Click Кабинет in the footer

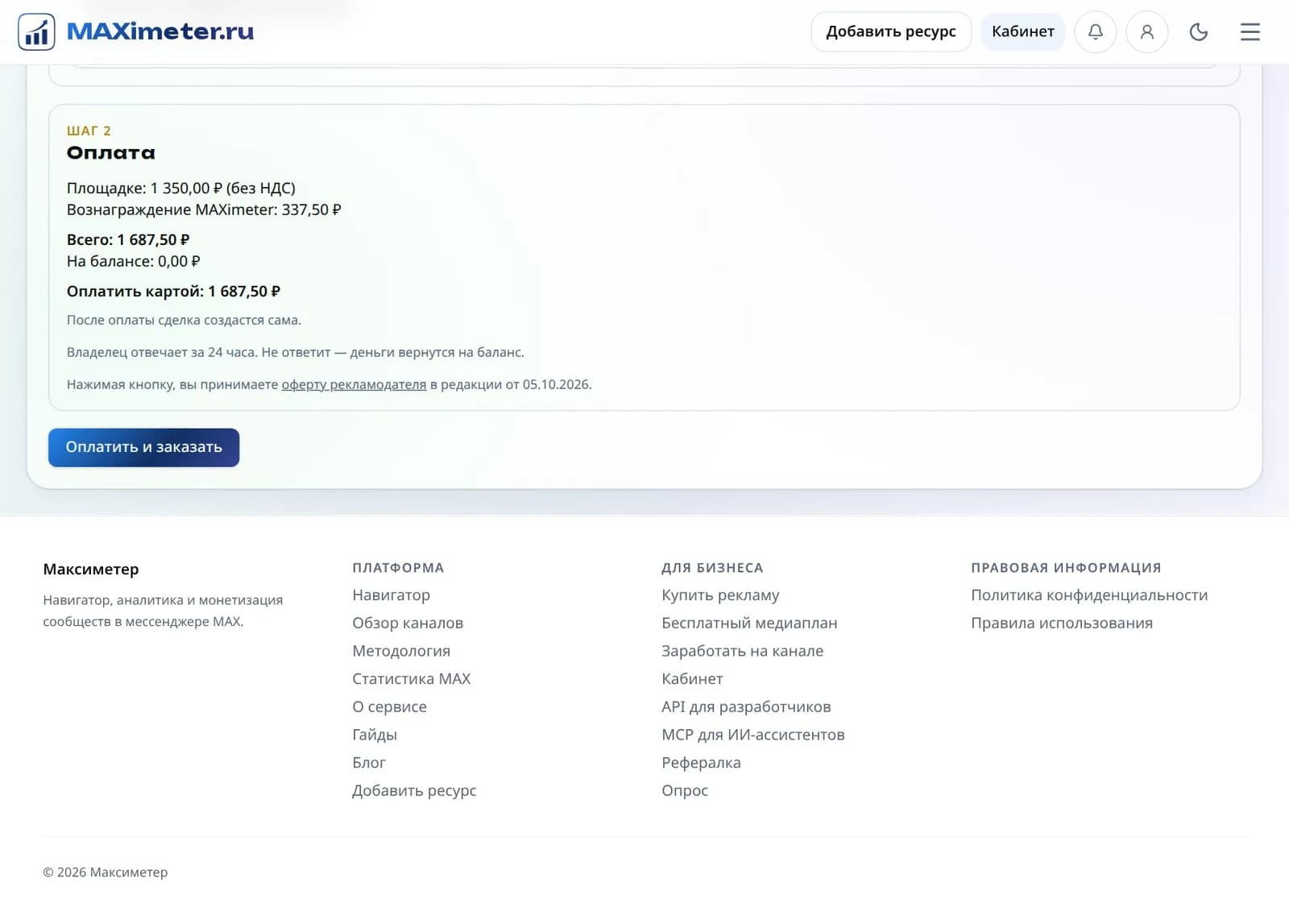692,679
